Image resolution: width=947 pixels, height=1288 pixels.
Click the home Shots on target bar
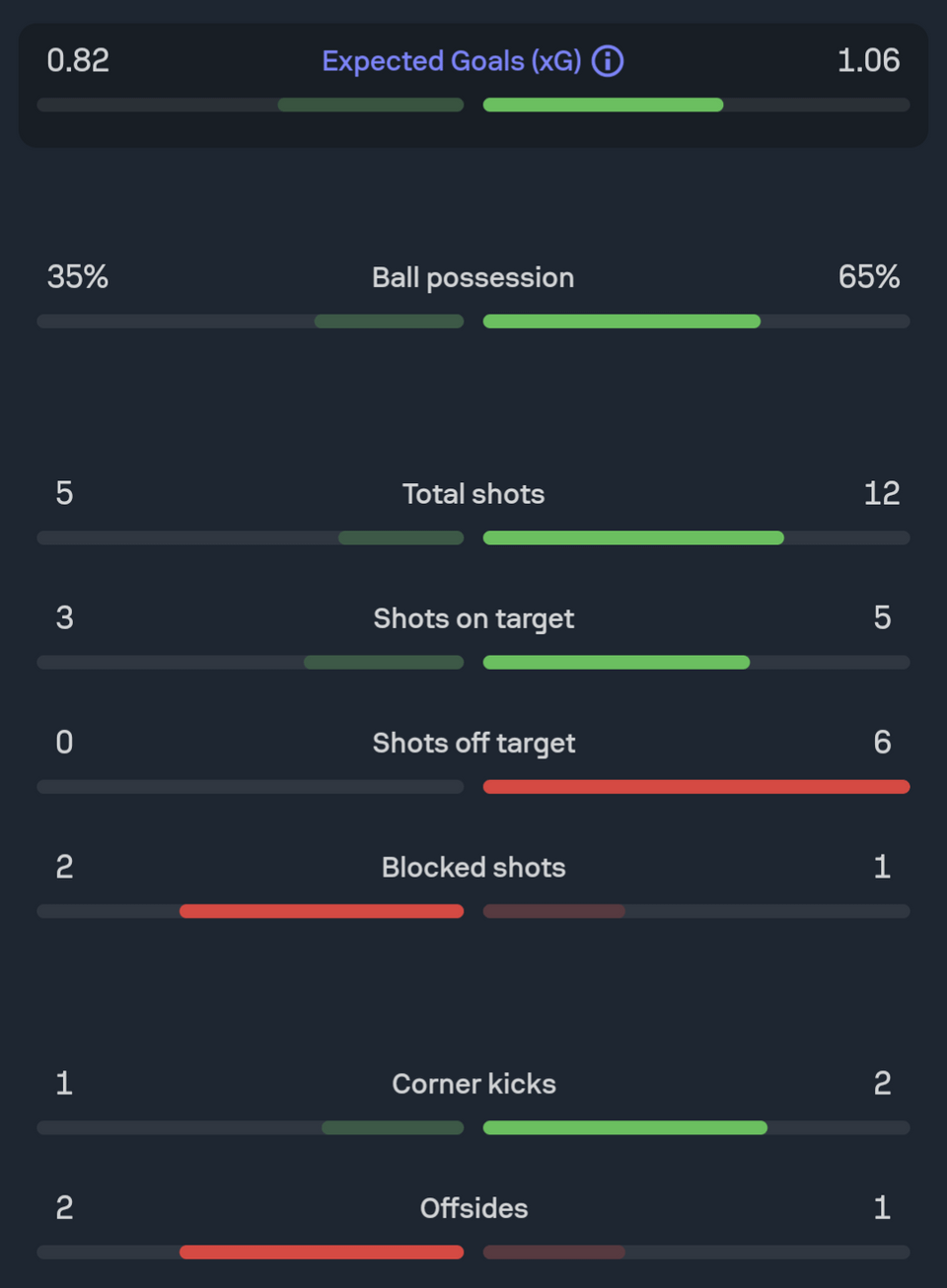[384, 663]
